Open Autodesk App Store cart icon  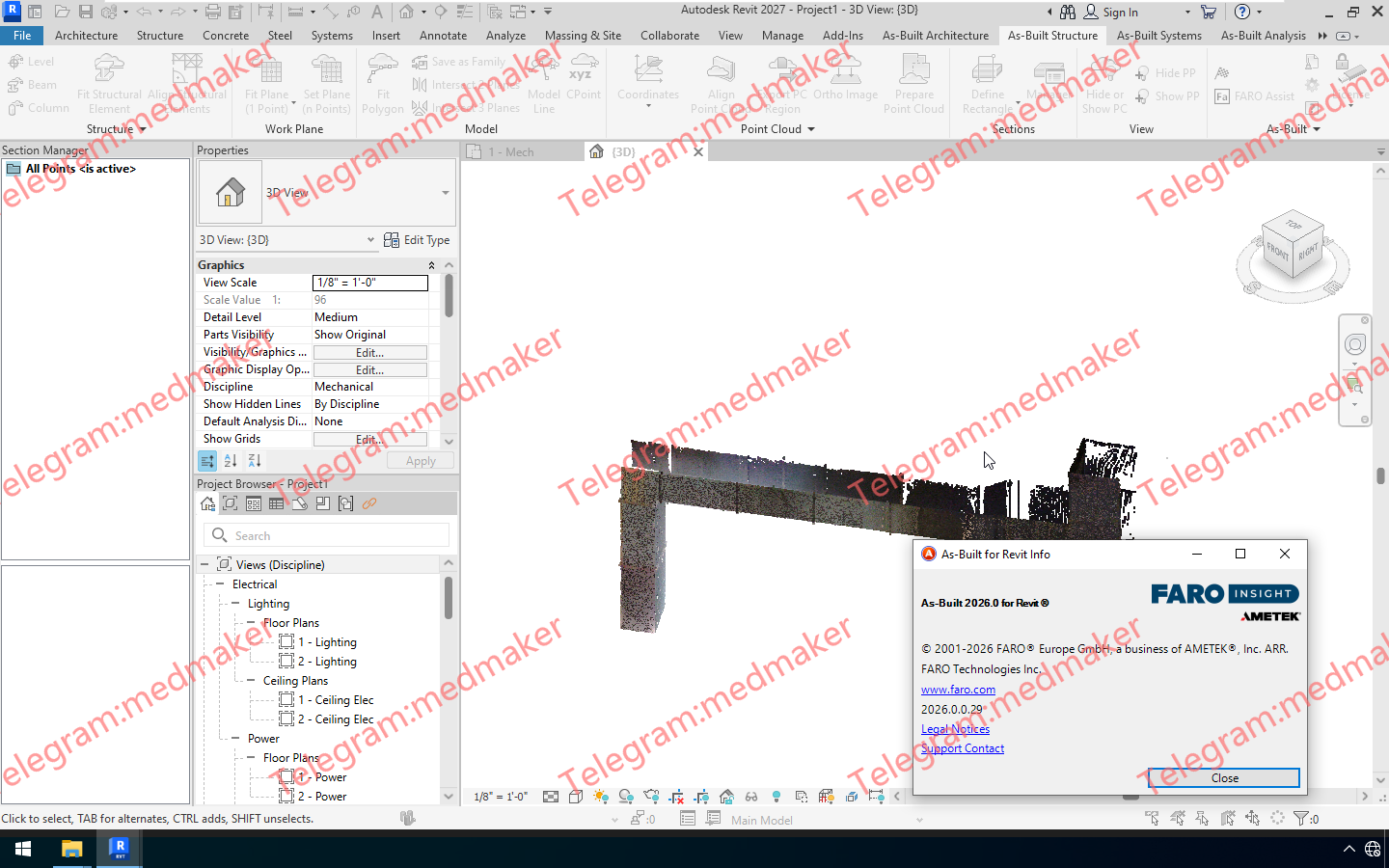[1208, 13]
